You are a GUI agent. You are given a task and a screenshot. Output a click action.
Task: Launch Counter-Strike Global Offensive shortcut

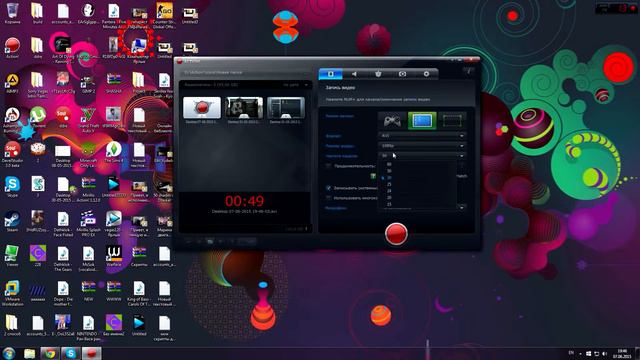coord(164,16)
